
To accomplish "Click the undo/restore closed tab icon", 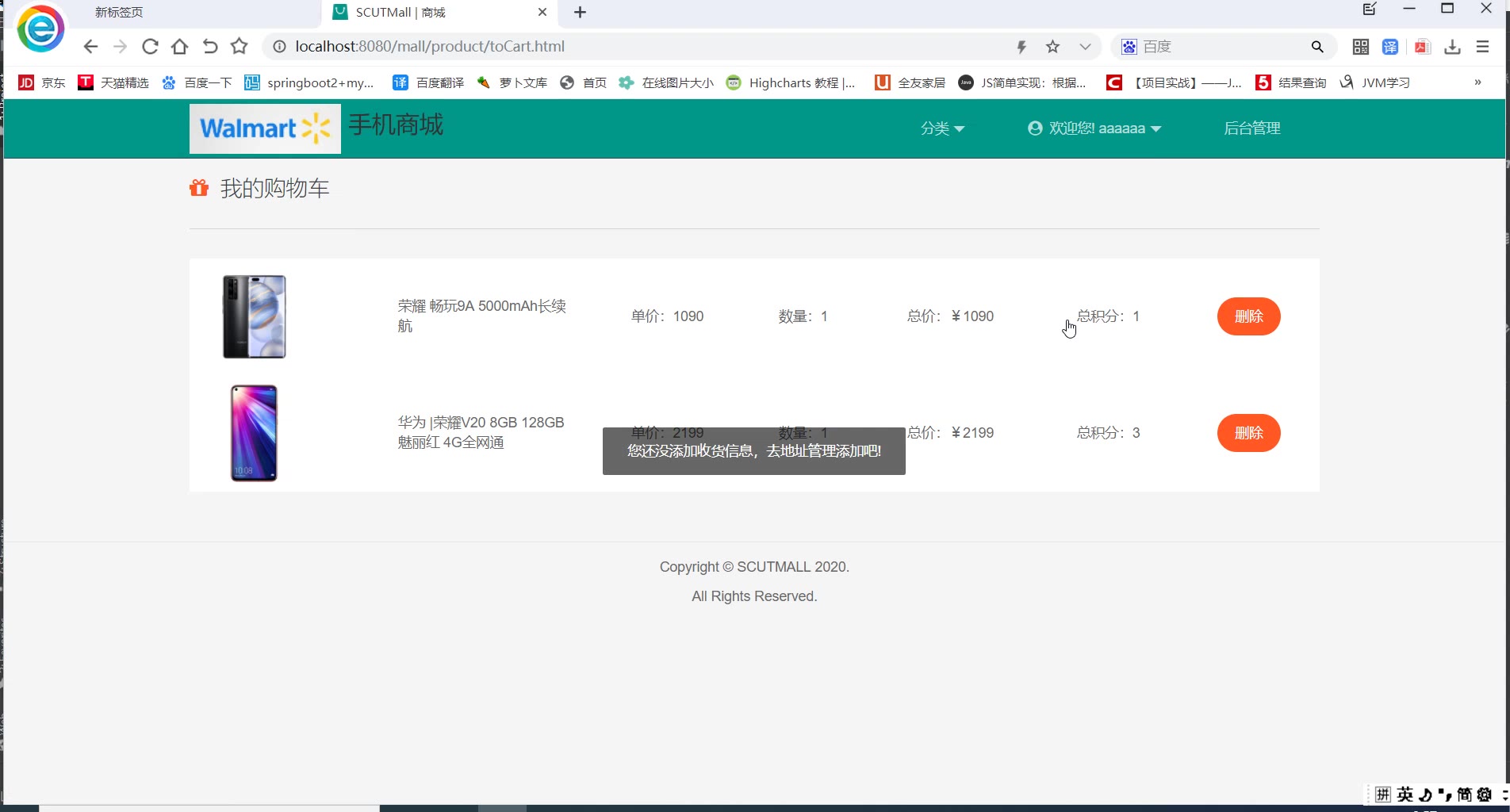I will click(x=209, y=47).
